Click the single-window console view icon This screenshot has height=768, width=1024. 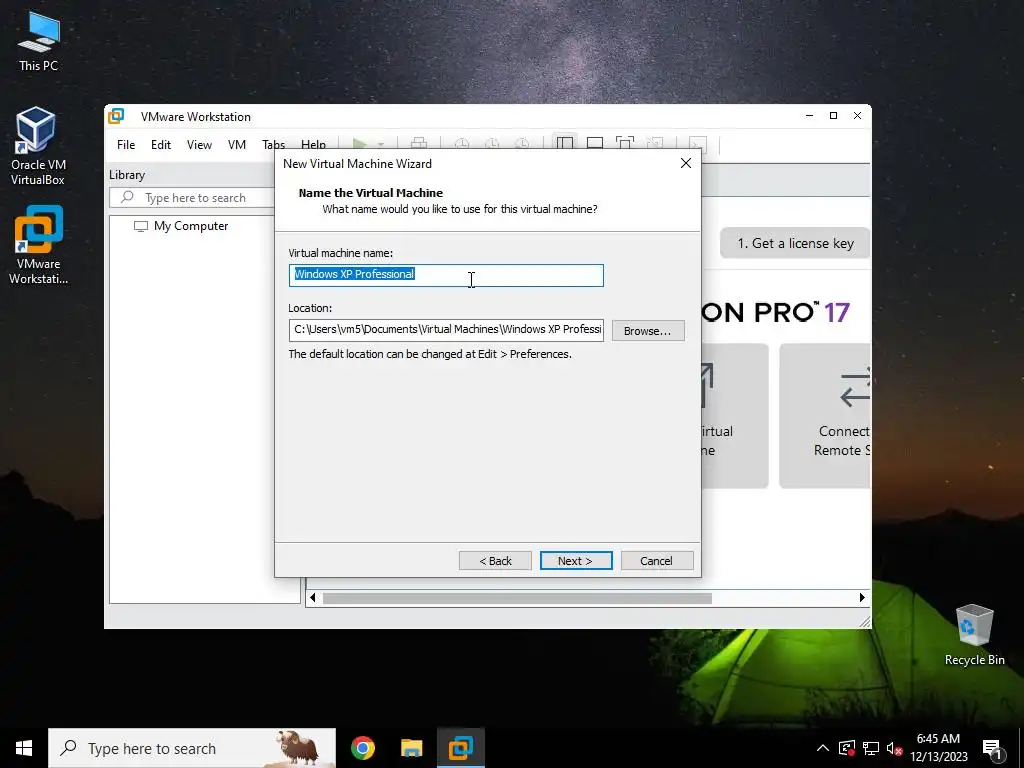[x=595, y=144]
